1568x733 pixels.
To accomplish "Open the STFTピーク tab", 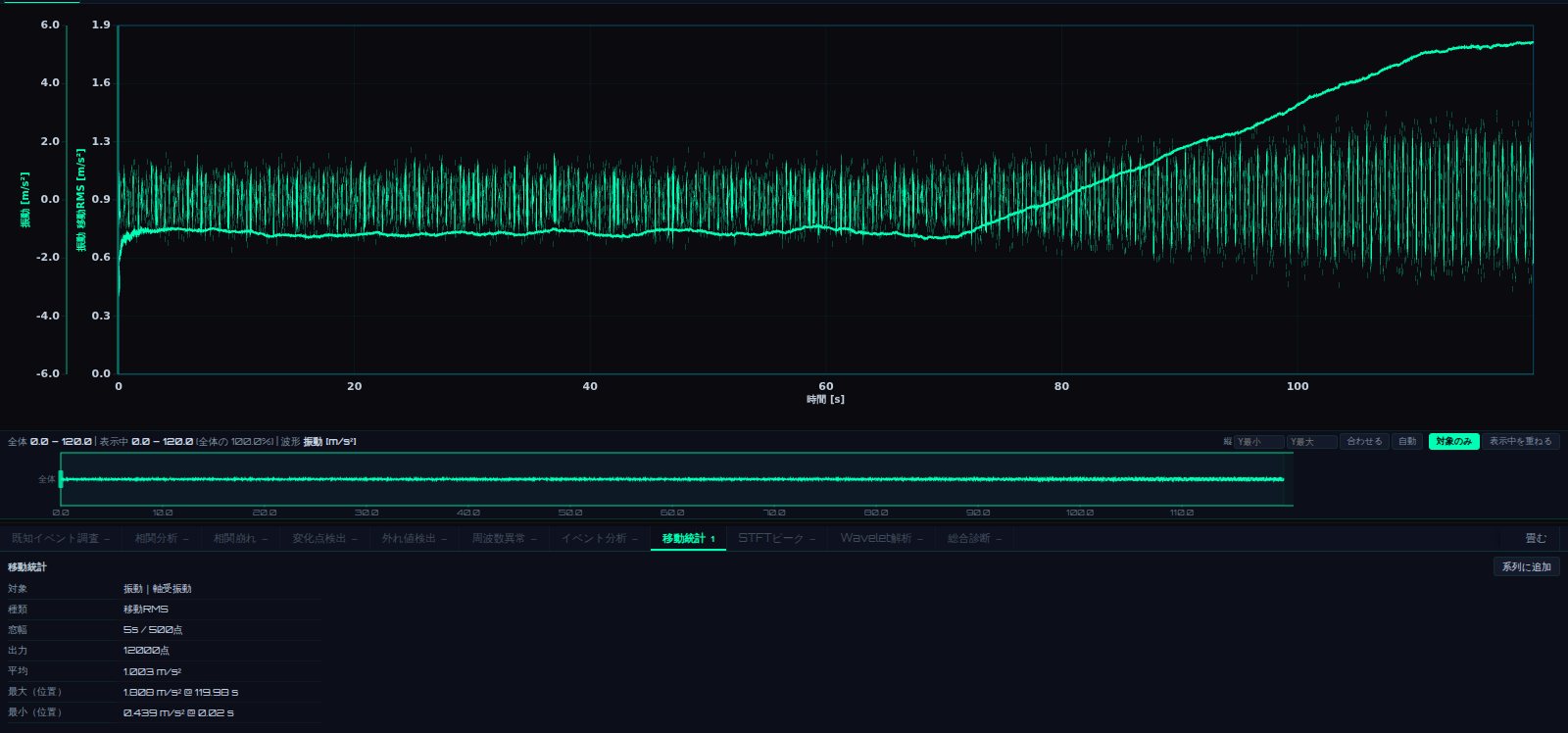I will (777, 539).
